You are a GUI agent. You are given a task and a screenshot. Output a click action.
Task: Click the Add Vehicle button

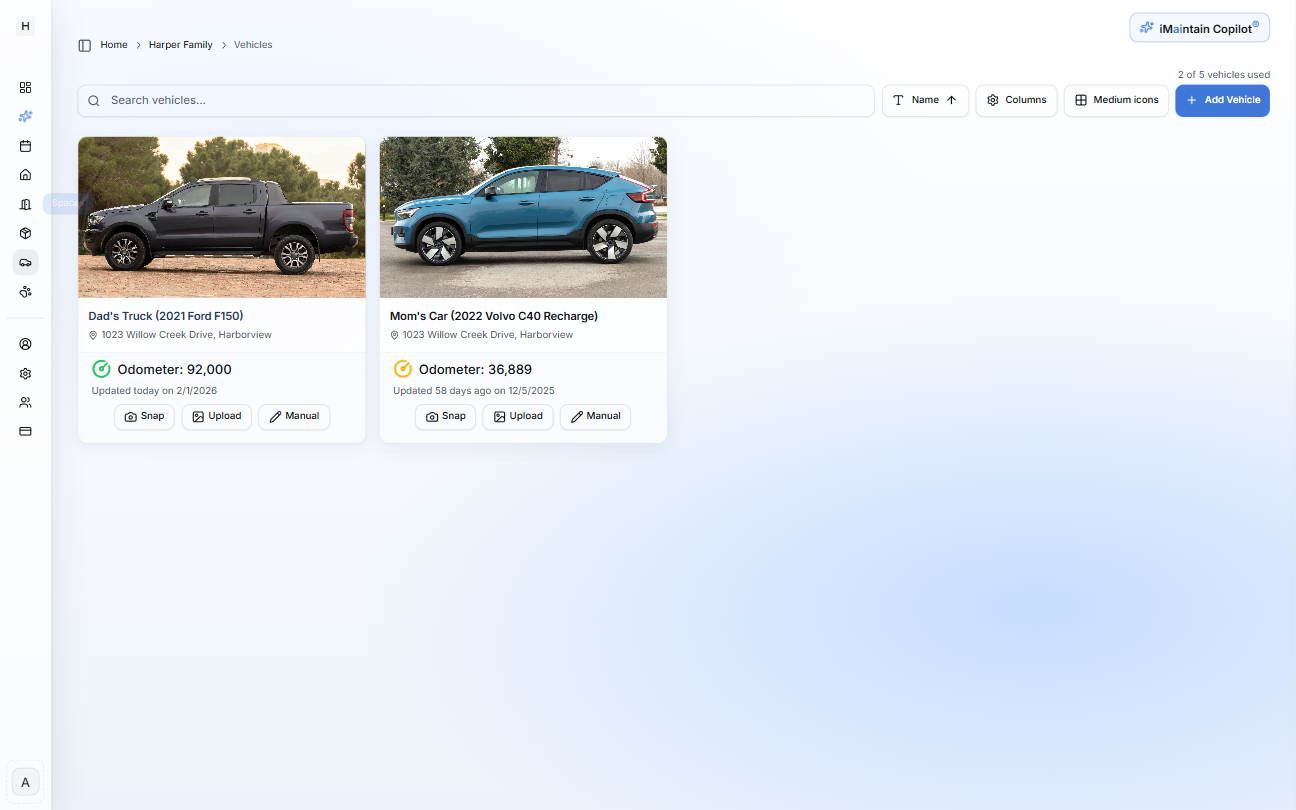(x=1222, y=100)
